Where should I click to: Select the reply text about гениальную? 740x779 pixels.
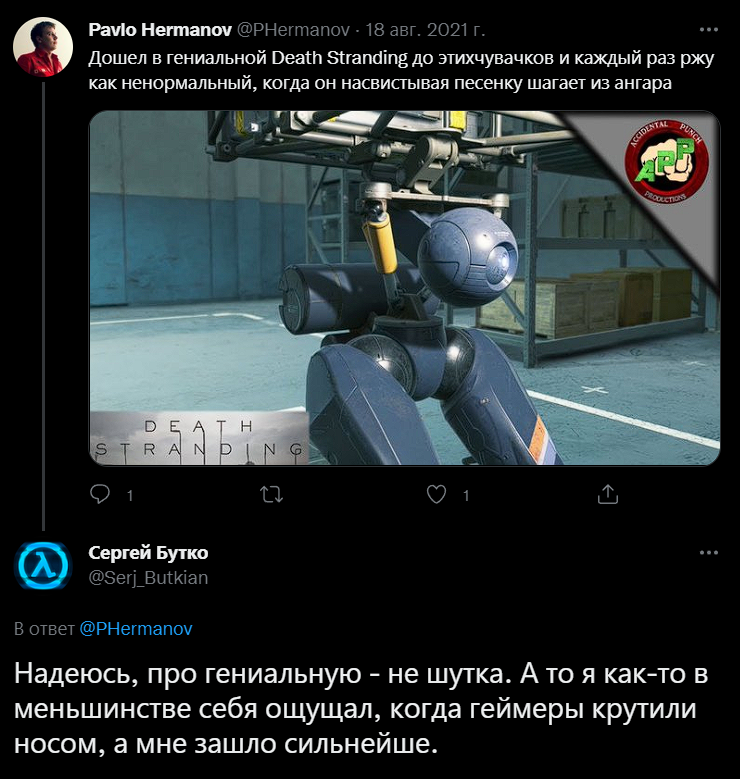pos(361,709)
